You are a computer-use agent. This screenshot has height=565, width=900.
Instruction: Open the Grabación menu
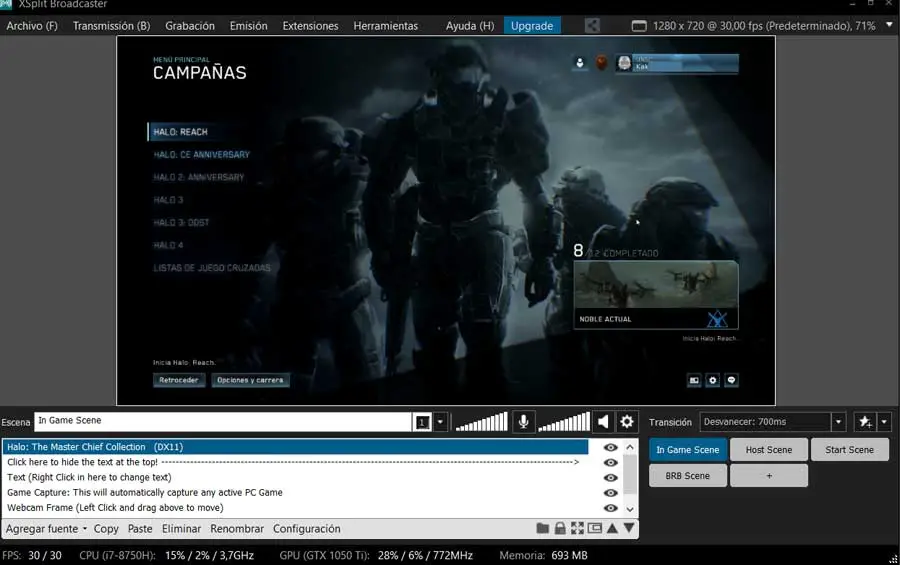pyautogui.click(x=189, y=26)
